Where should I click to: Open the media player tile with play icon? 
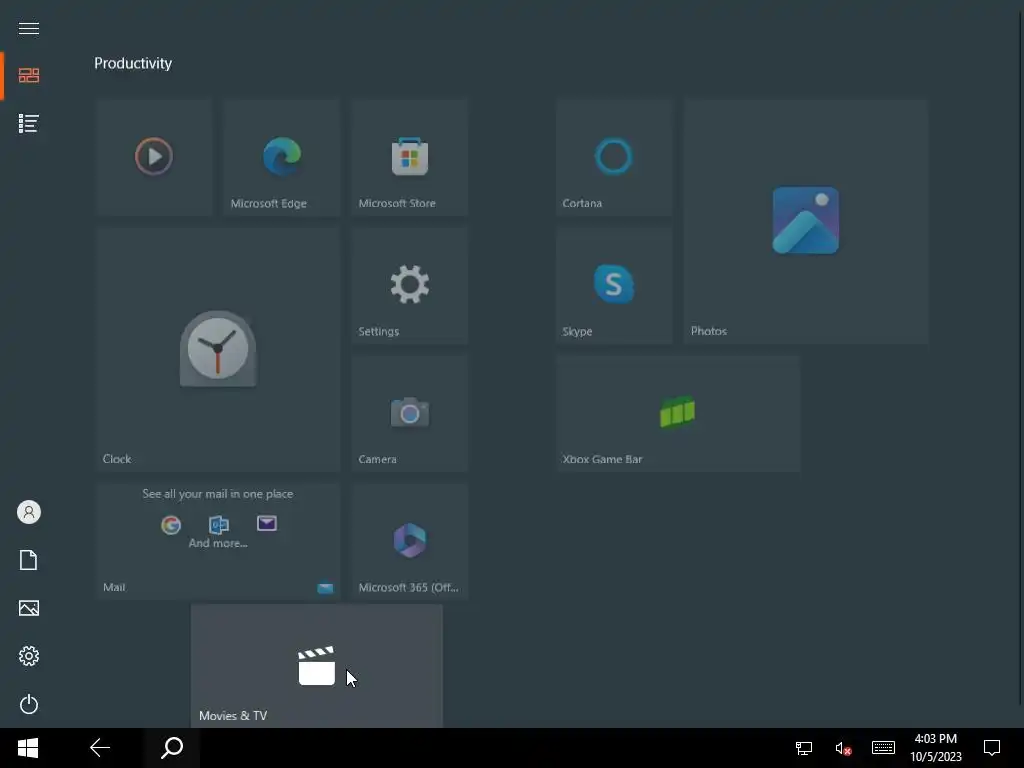pyautogui.click(x=153, y=157)
